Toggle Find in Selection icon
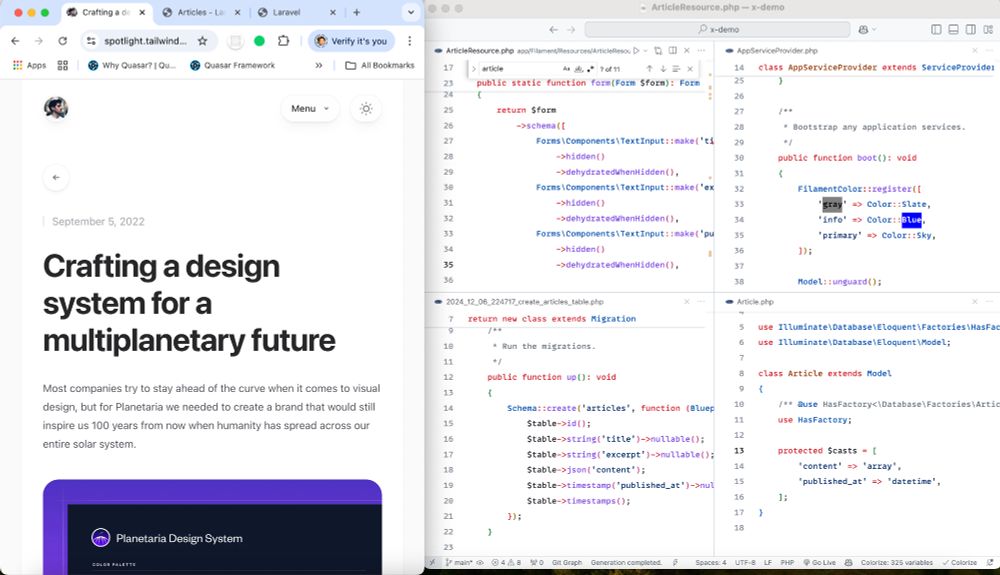1000x575 pixels. point(676,68)
